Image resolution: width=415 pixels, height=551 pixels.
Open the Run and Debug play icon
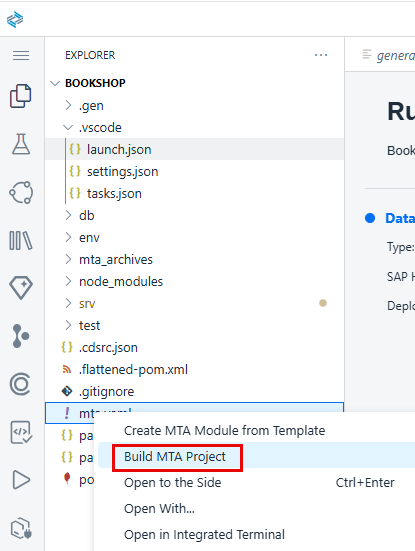tap(21, 480)
